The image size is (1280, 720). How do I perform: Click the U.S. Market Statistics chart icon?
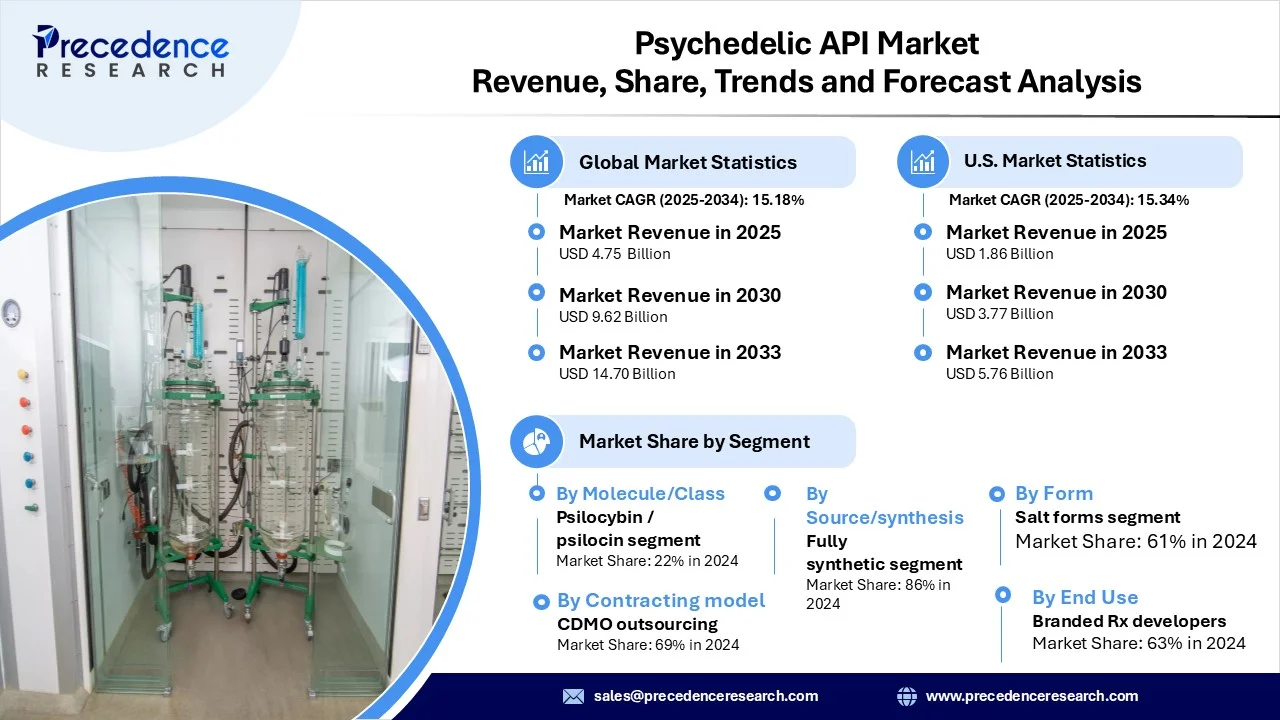[x=923, y=161]
